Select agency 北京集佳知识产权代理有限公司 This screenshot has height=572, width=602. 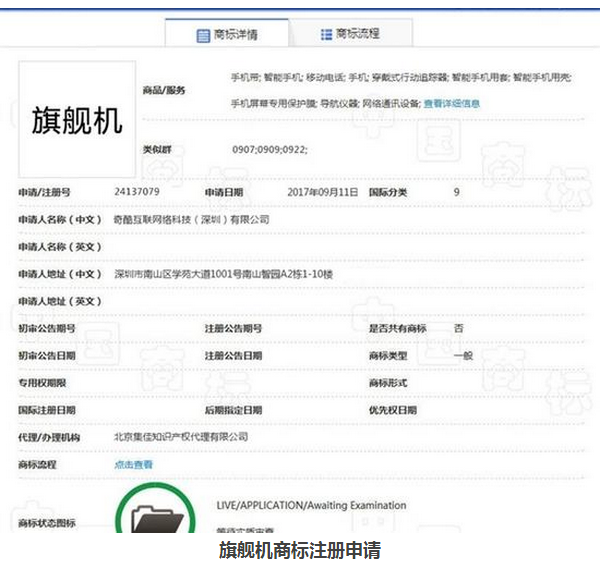(x=181, y=437)
